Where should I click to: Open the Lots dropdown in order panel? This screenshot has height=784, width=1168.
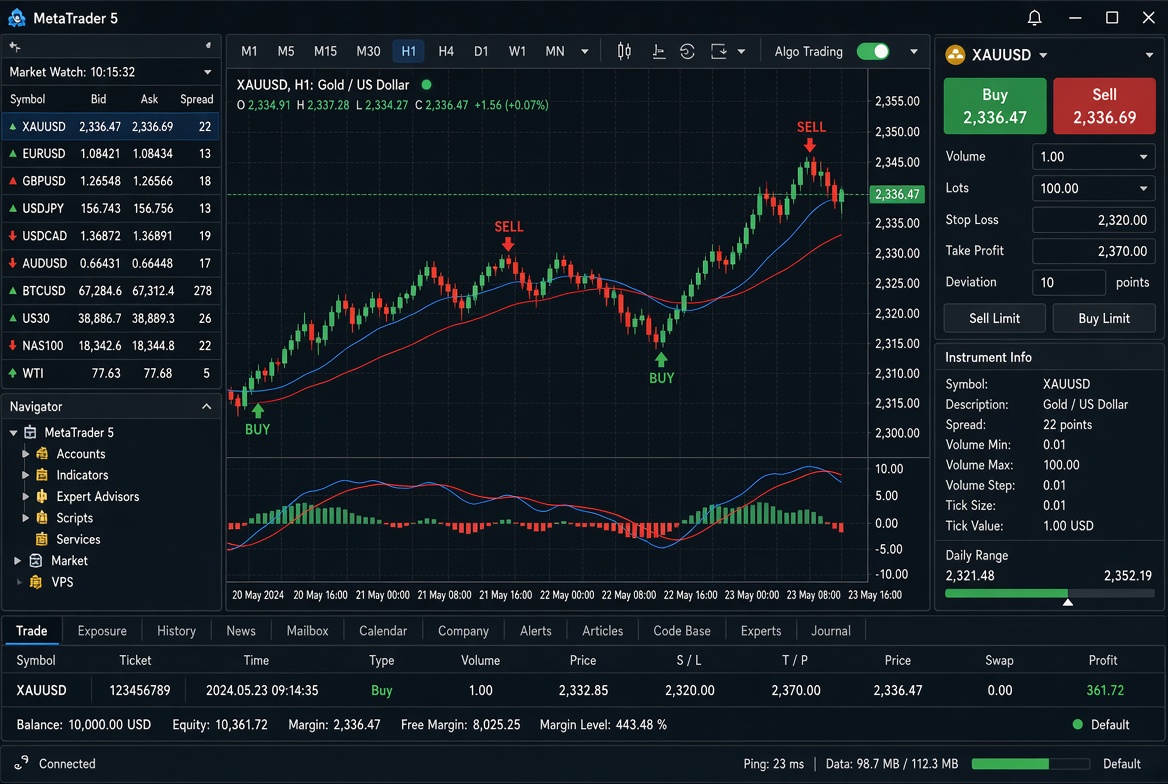[1143, 189]
